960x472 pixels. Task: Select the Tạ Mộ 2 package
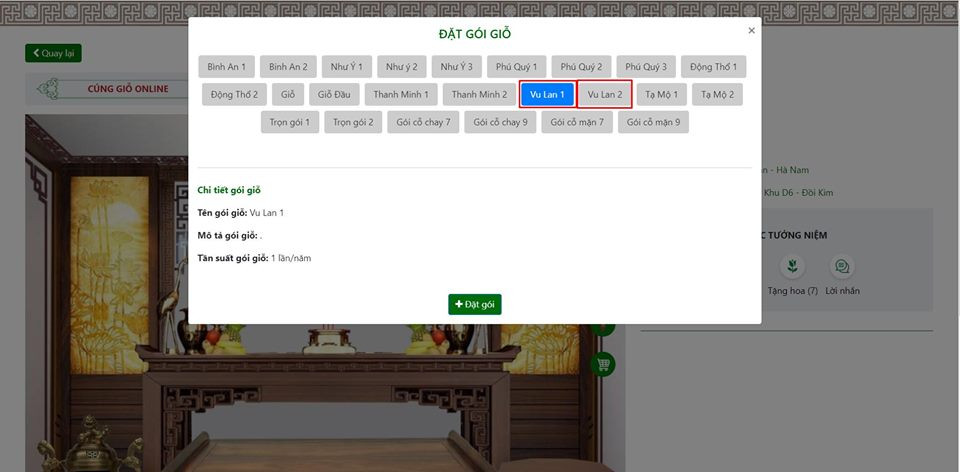pos(717,95)
